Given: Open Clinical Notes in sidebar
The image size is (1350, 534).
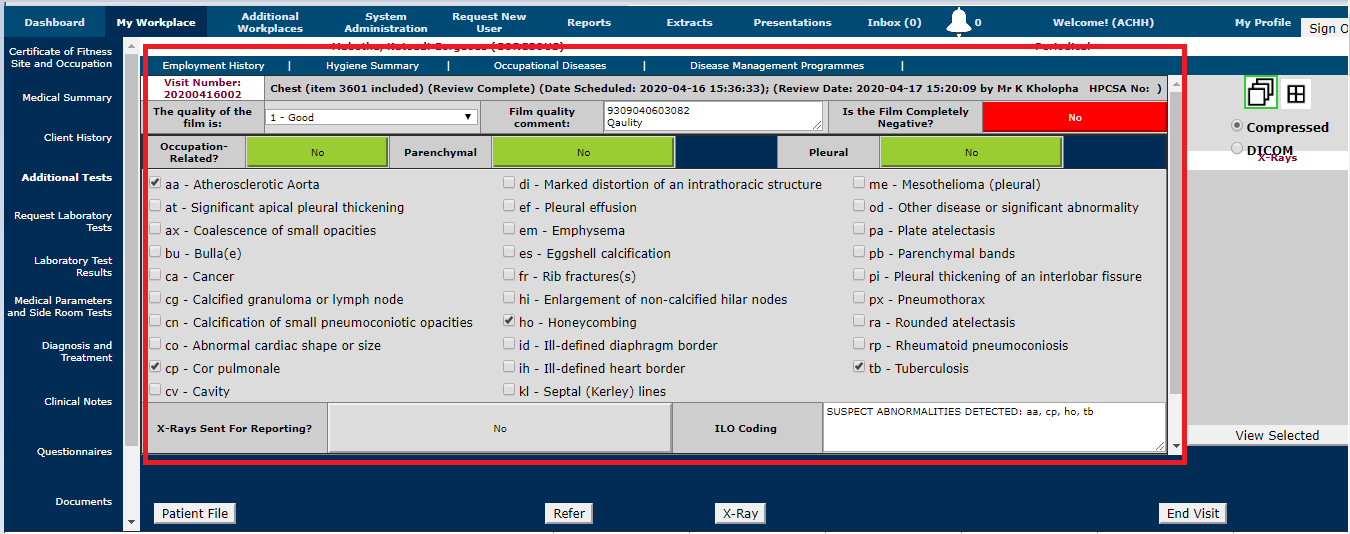Looking at the screenshot, I should pos(78,402).
